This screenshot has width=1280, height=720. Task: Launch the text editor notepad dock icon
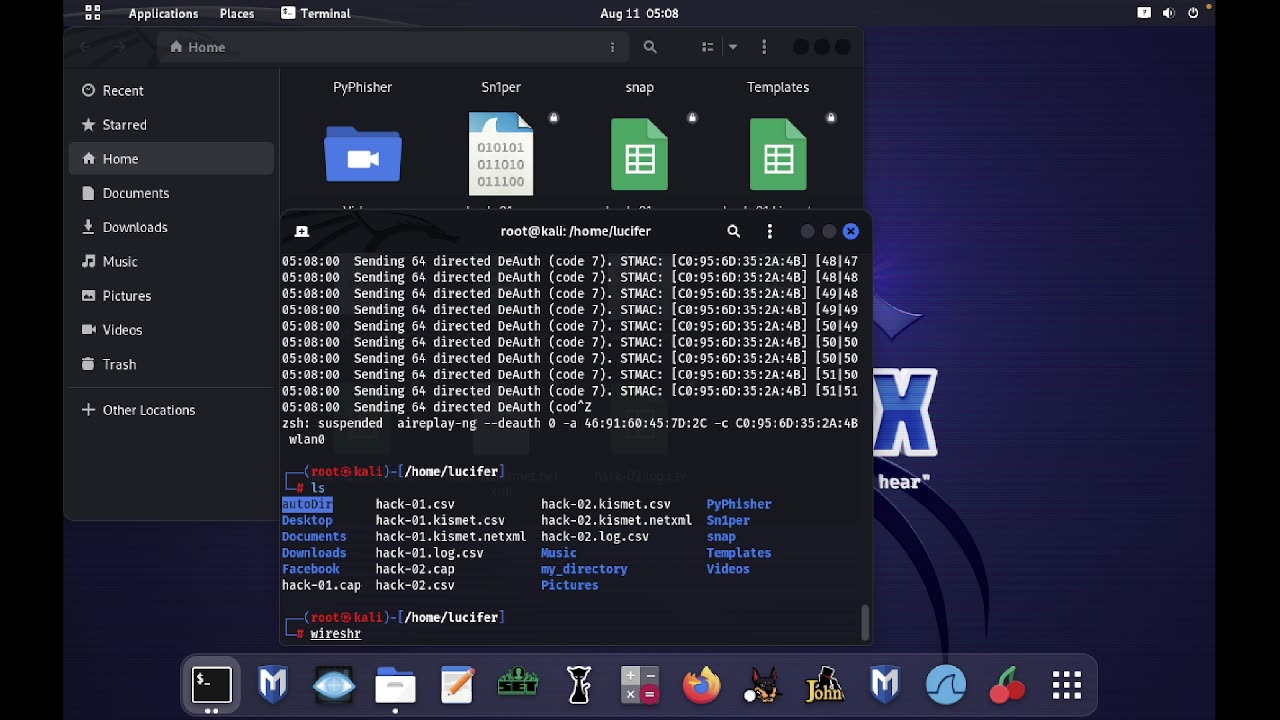[x=457, y=685]
